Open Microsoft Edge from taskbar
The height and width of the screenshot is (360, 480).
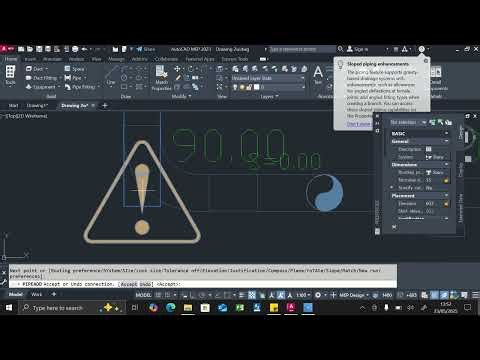pyautogui.click(x=171, y=308)
